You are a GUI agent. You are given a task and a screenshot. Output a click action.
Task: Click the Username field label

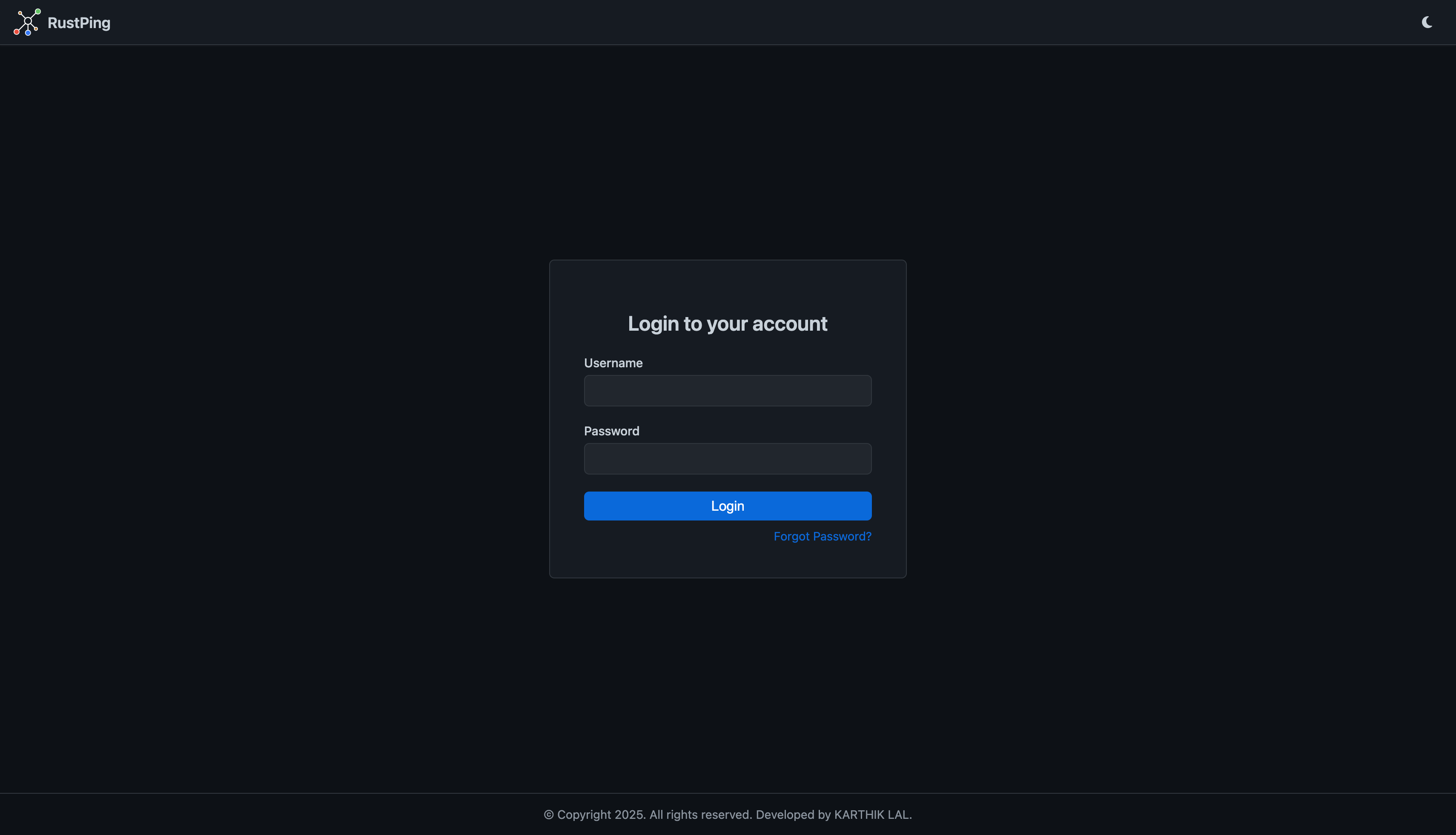point(613,363)
